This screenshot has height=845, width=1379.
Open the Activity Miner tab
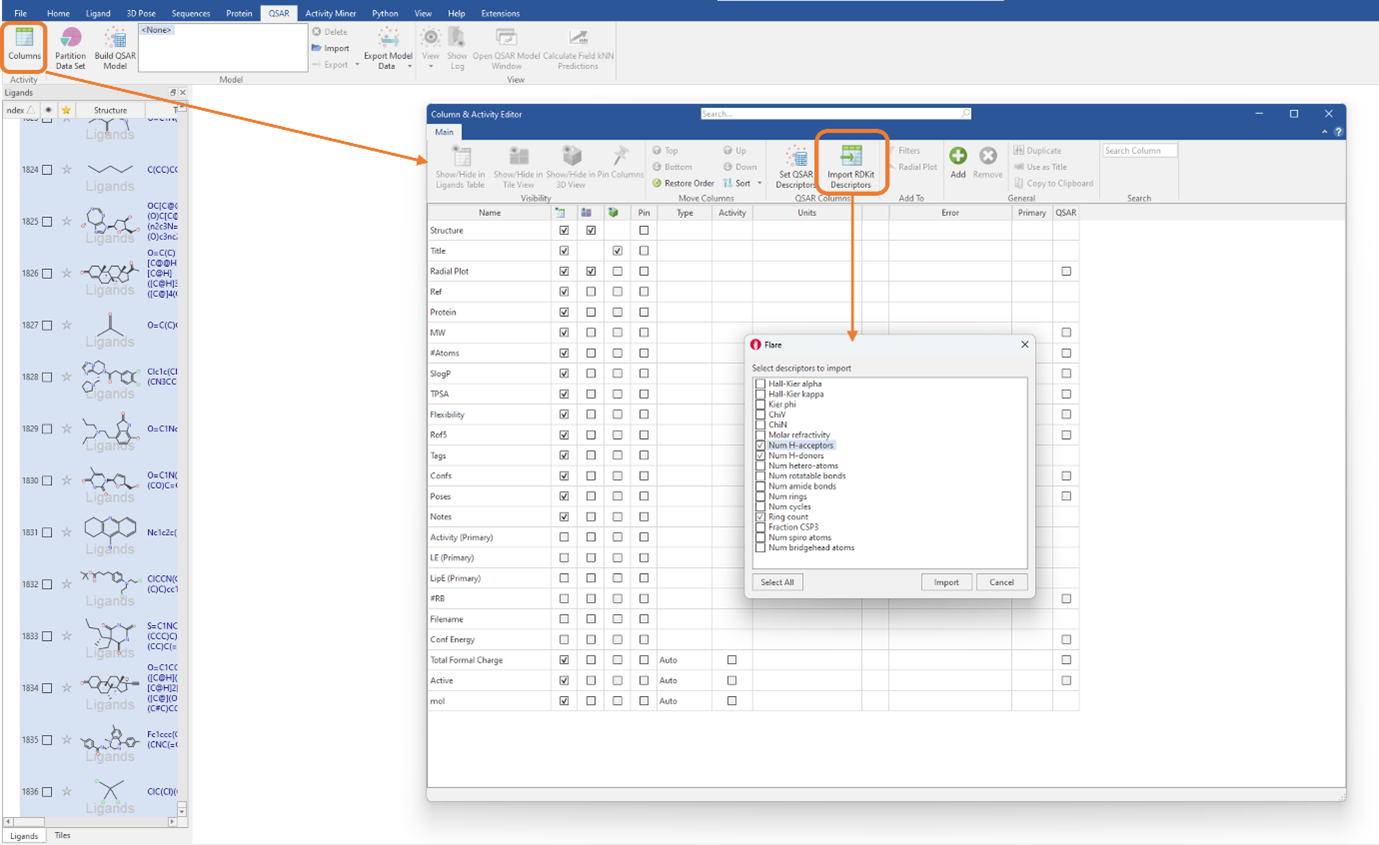(x=332, y=13)
